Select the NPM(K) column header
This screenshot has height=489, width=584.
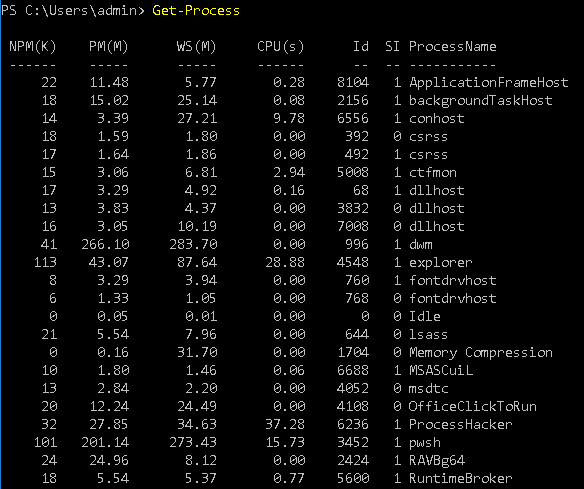[x=33, y=47]
